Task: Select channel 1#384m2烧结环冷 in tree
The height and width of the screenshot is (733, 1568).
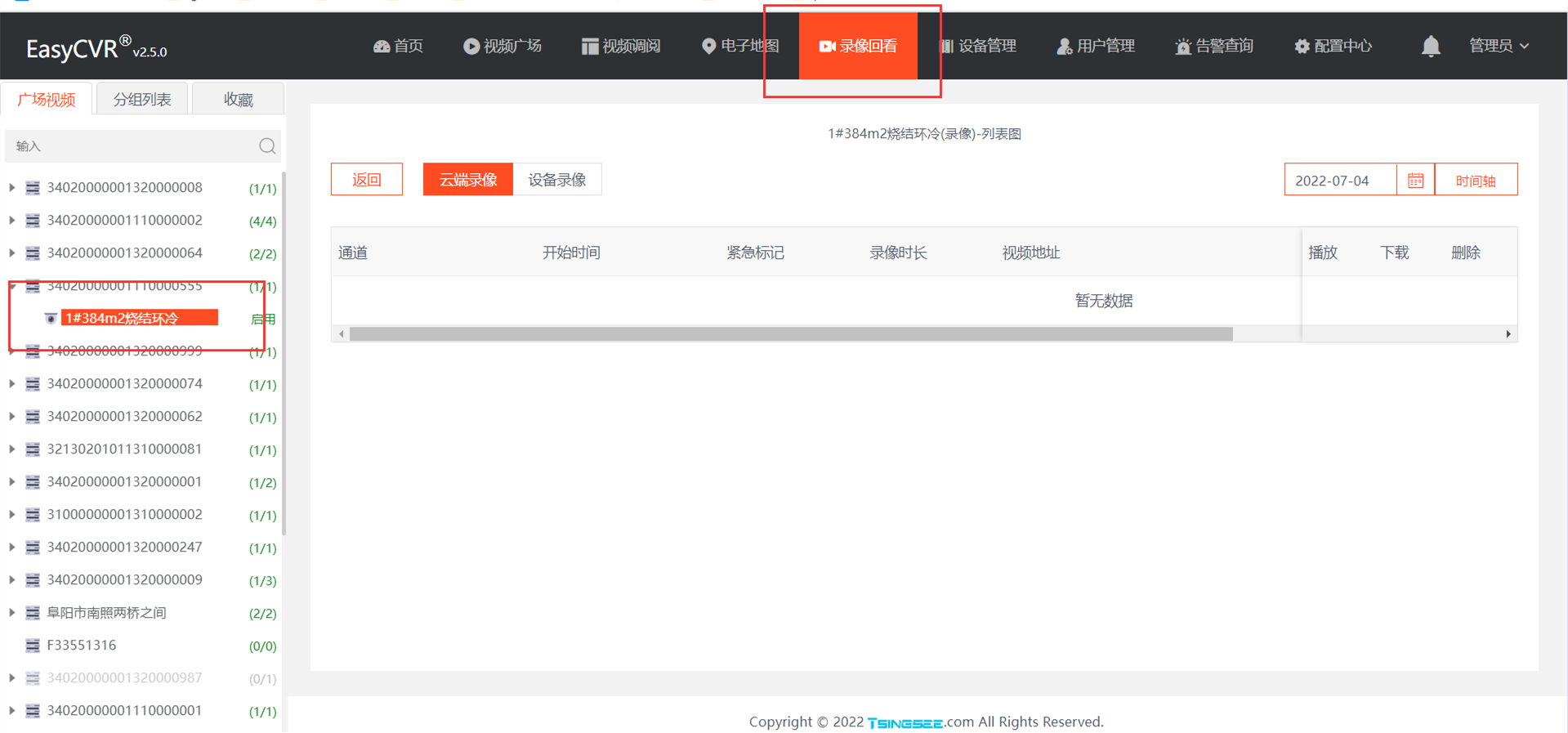Action: (x=140, y=318)
